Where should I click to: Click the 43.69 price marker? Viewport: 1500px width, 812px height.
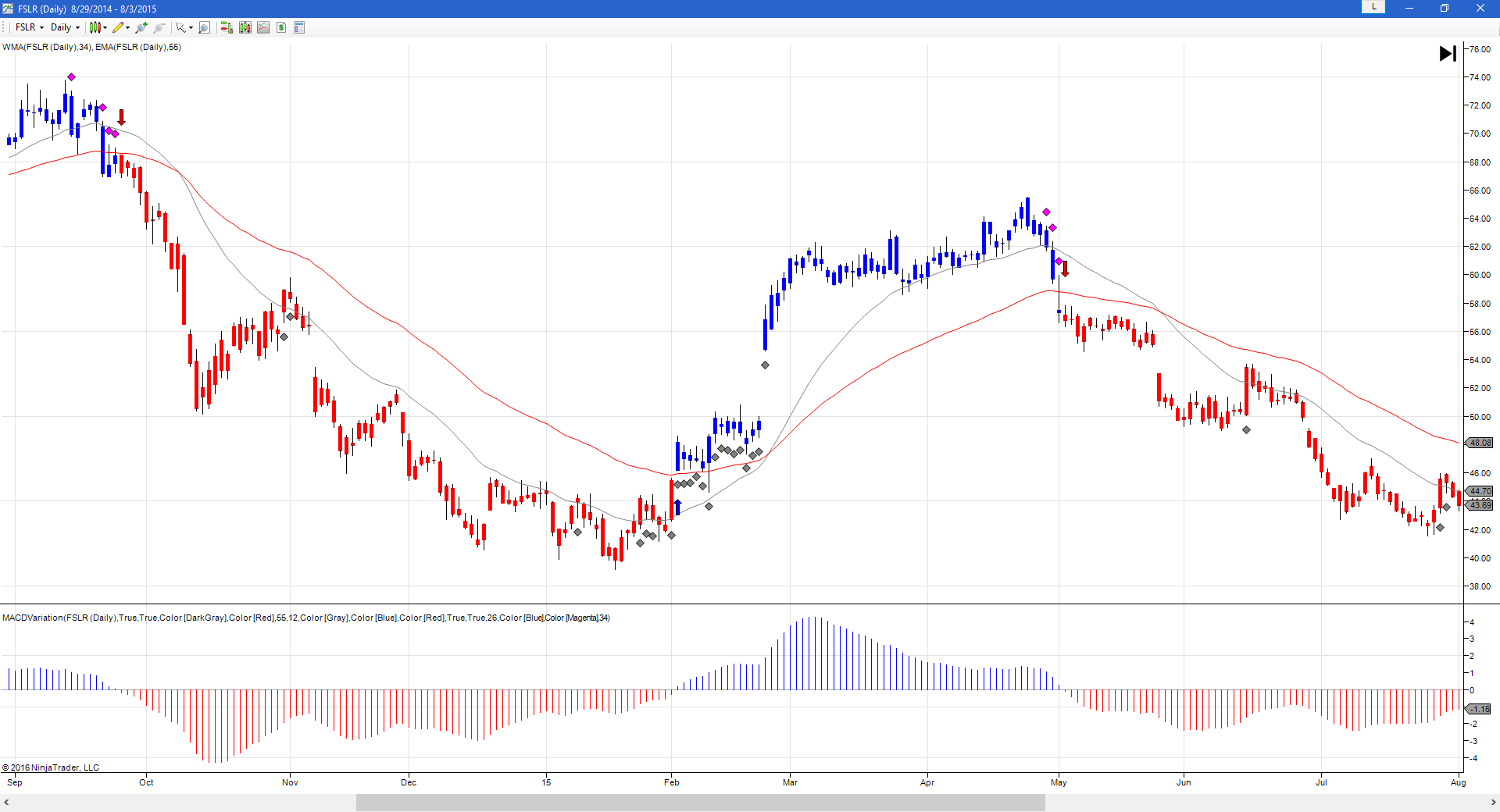pos(1480,505)
